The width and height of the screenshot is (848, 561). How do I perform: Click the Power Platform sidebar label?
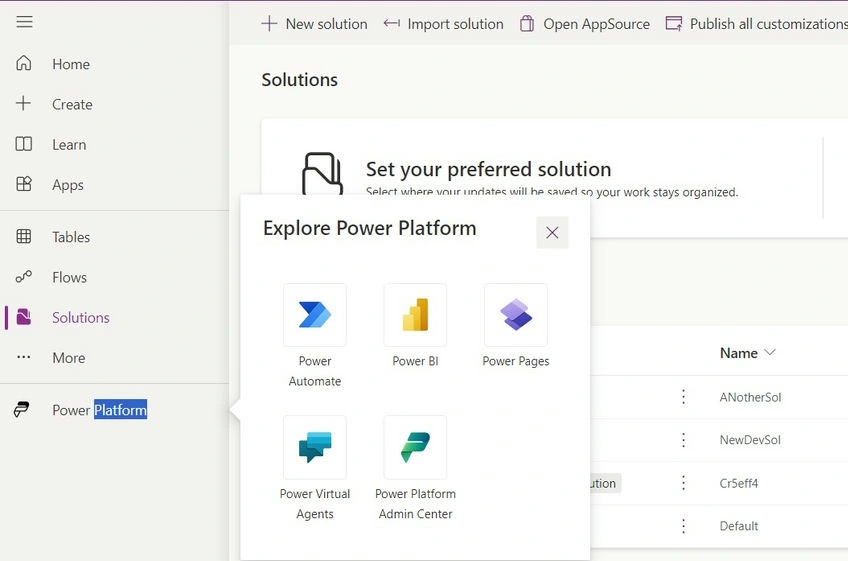tap(100, 410)
